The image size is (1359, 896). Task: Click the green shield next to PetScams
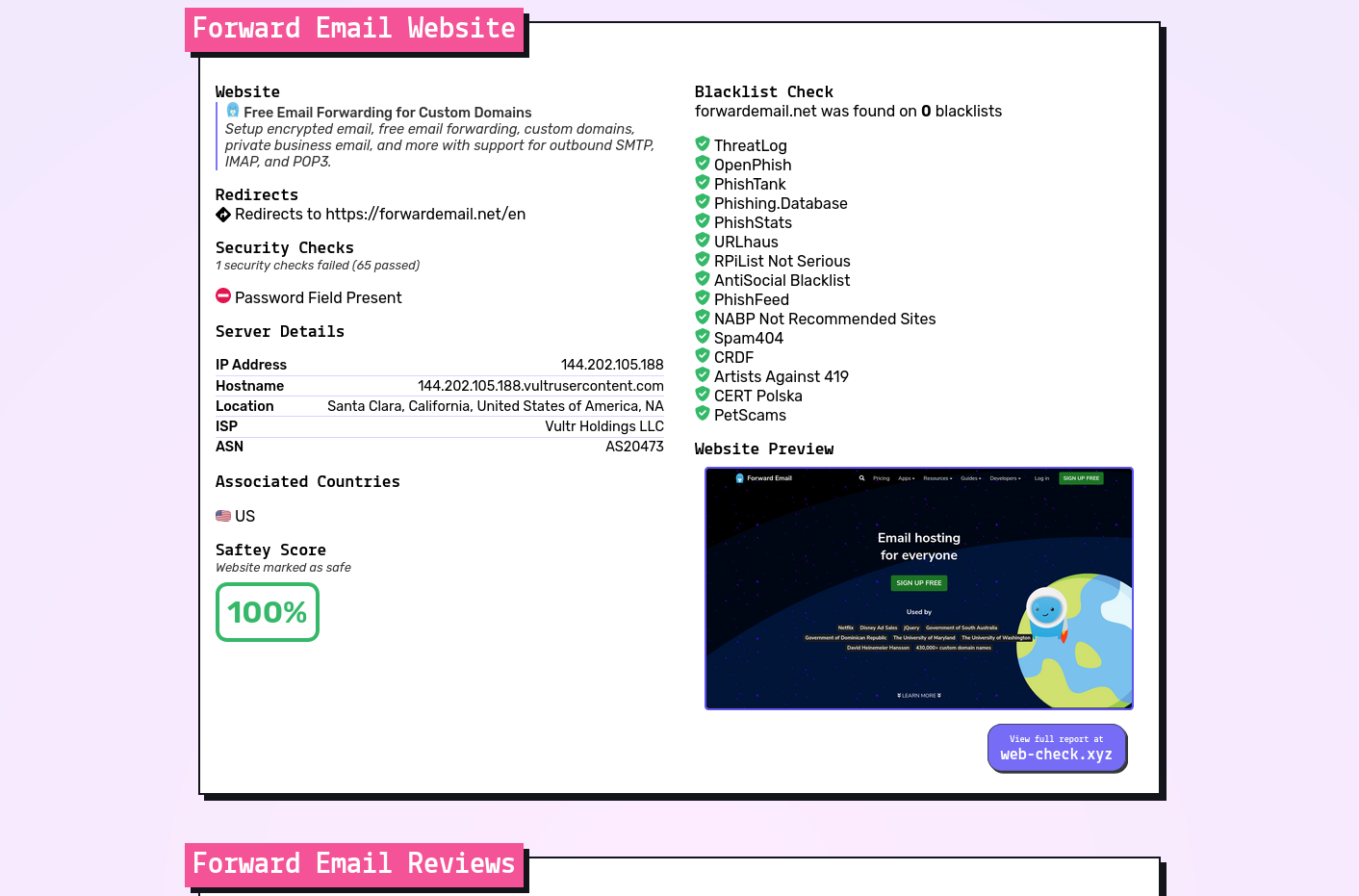(703, 413)
